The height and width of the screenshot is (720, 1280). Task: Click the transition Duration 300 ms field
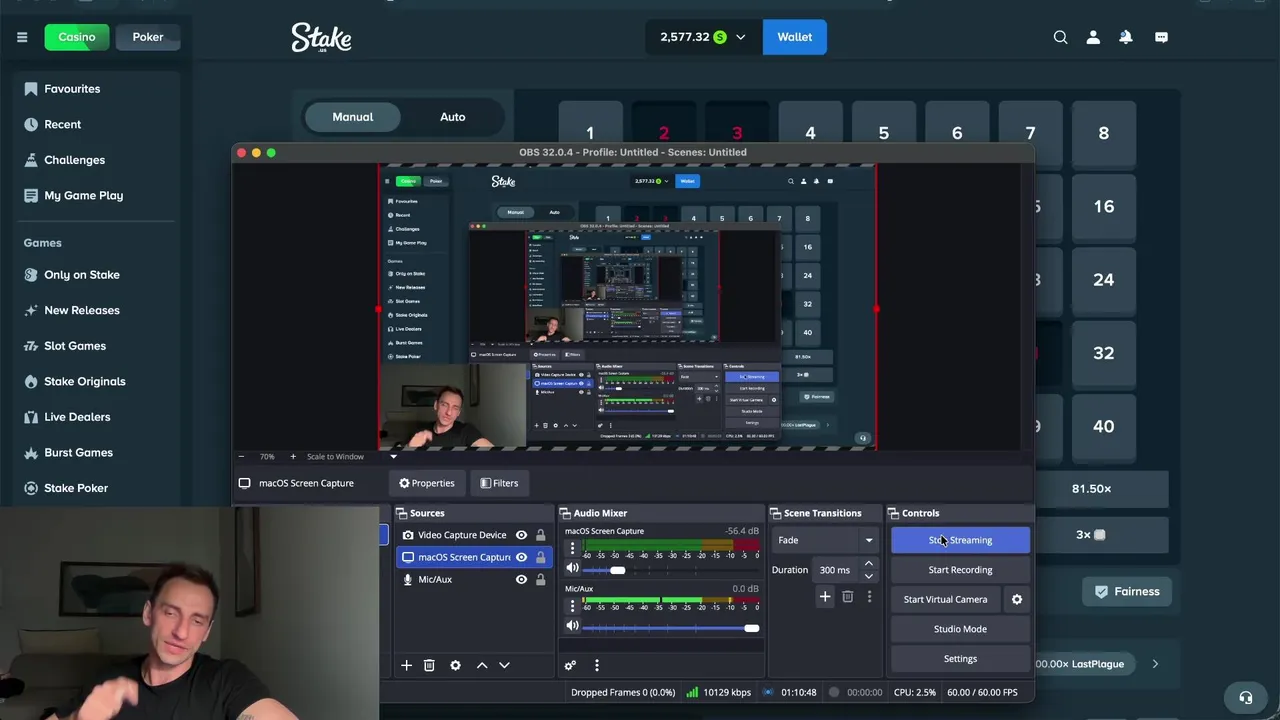[836, 570]
